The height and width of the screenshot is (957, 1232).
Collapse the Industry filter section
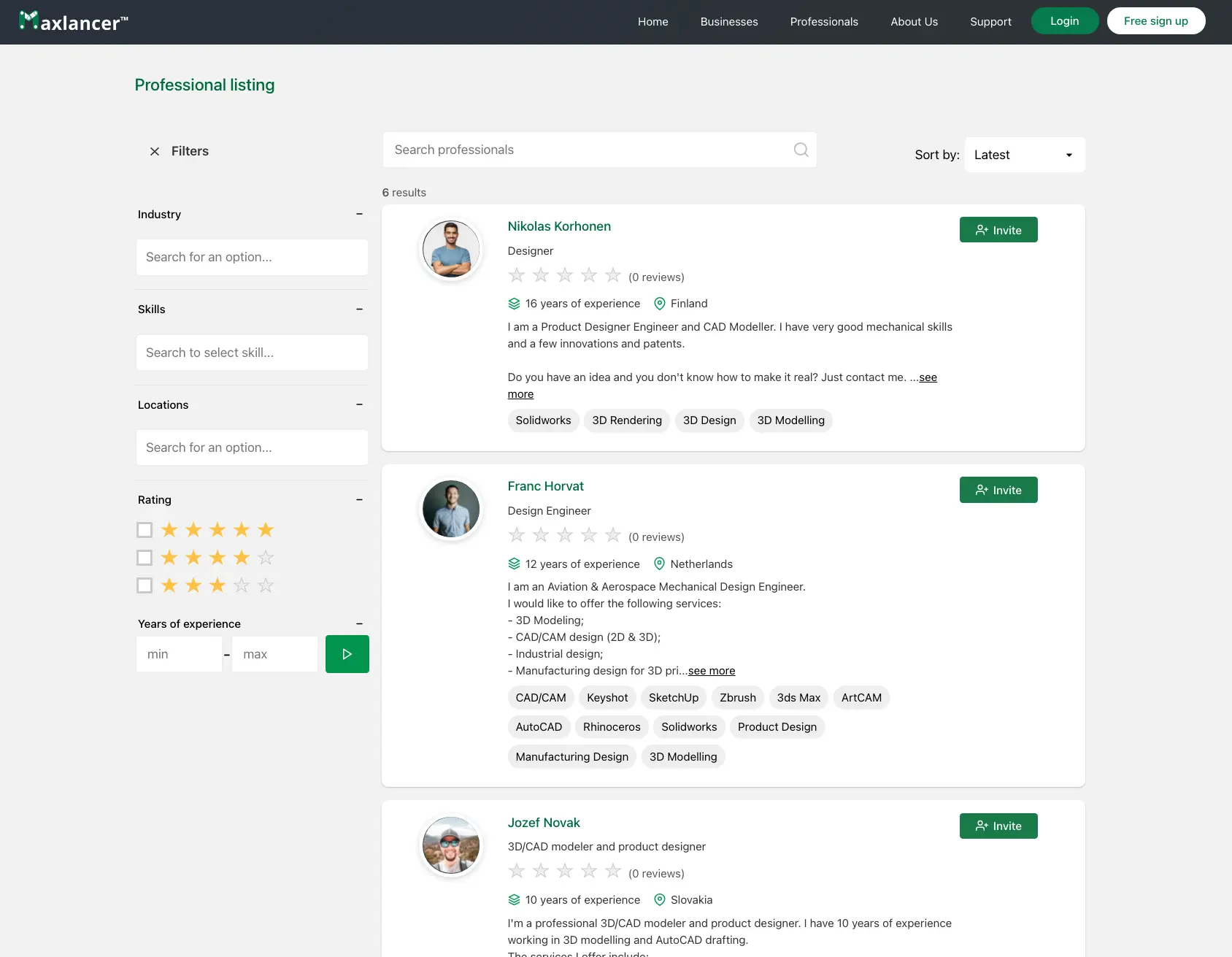coord(359,214)
